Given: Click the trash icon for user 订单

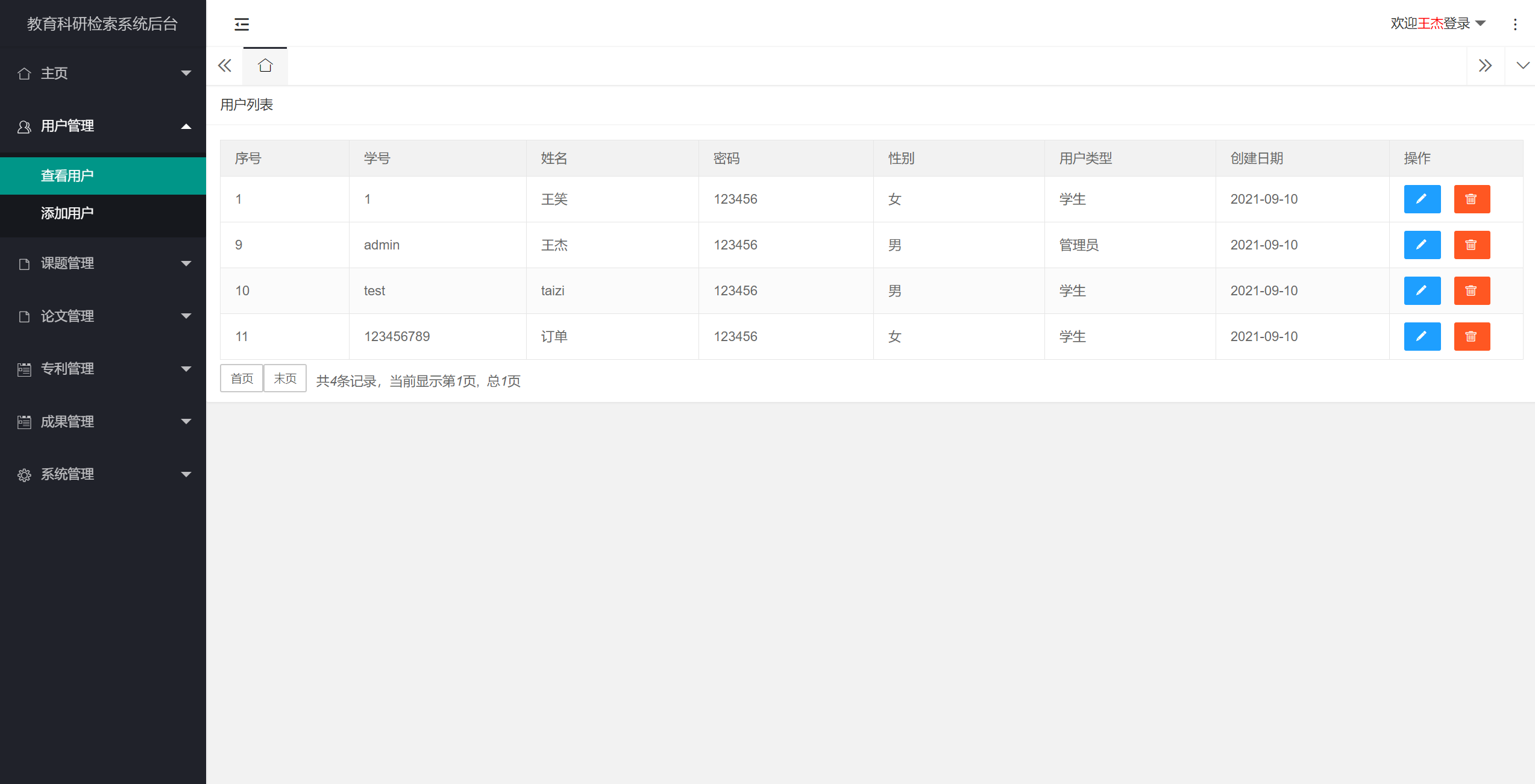Looking at the screenshot, I should 1471,336.
